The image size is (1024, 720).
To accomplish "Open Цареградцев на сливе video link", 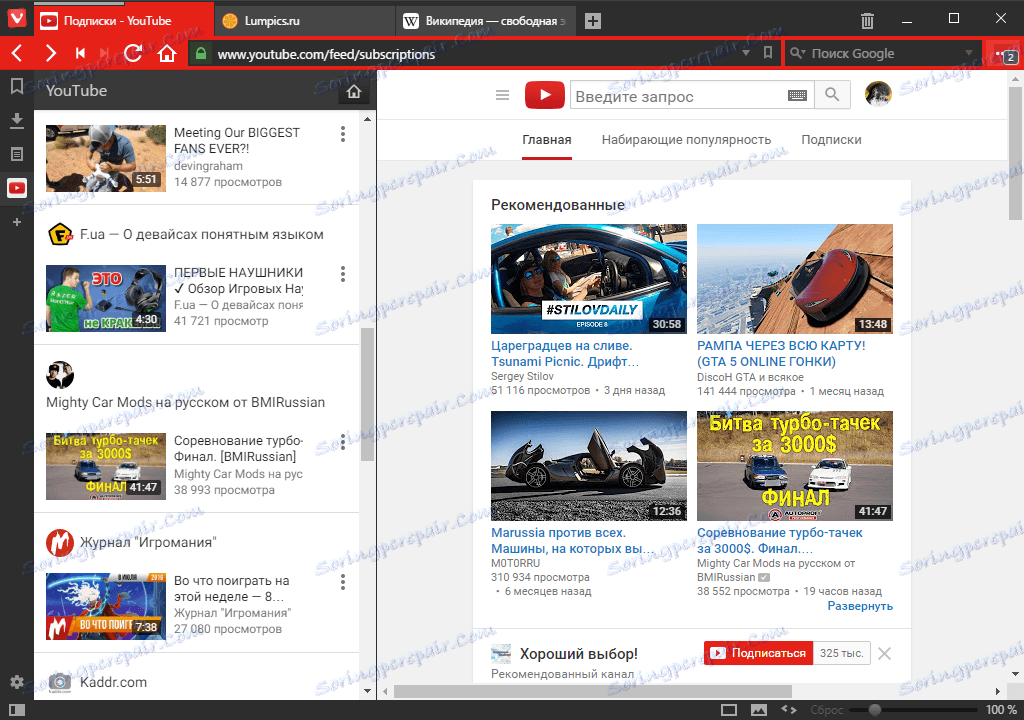I will (x=565, y=353).
